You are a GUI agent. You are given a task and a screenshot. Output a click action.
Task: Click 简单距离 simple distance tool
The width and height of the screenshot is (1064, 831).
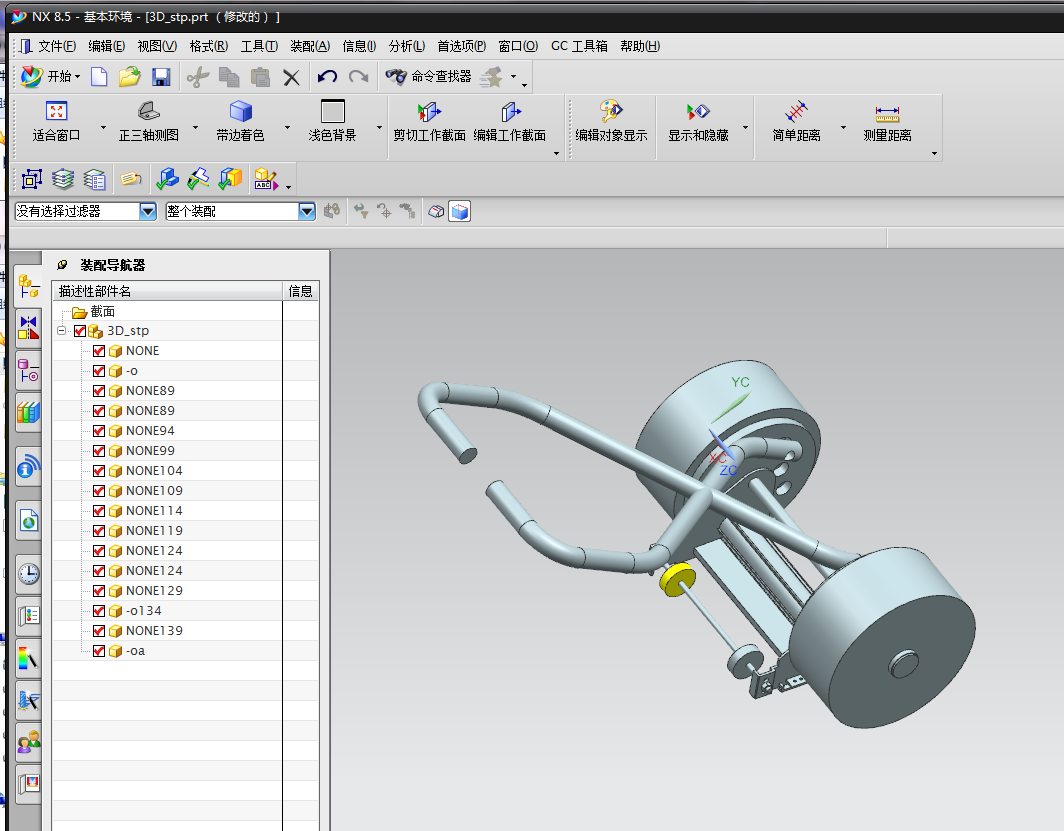click(797, 122)
